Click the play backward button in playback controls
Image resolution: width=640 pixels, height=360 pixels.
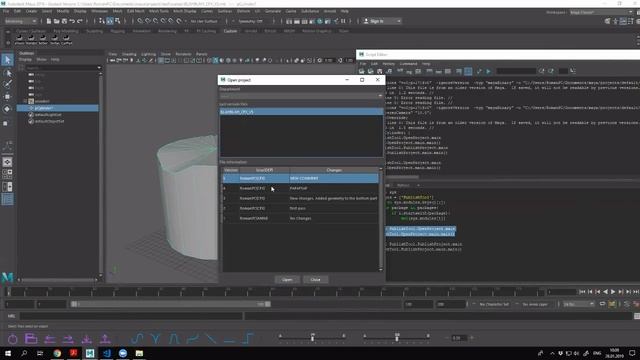[605, 291]
